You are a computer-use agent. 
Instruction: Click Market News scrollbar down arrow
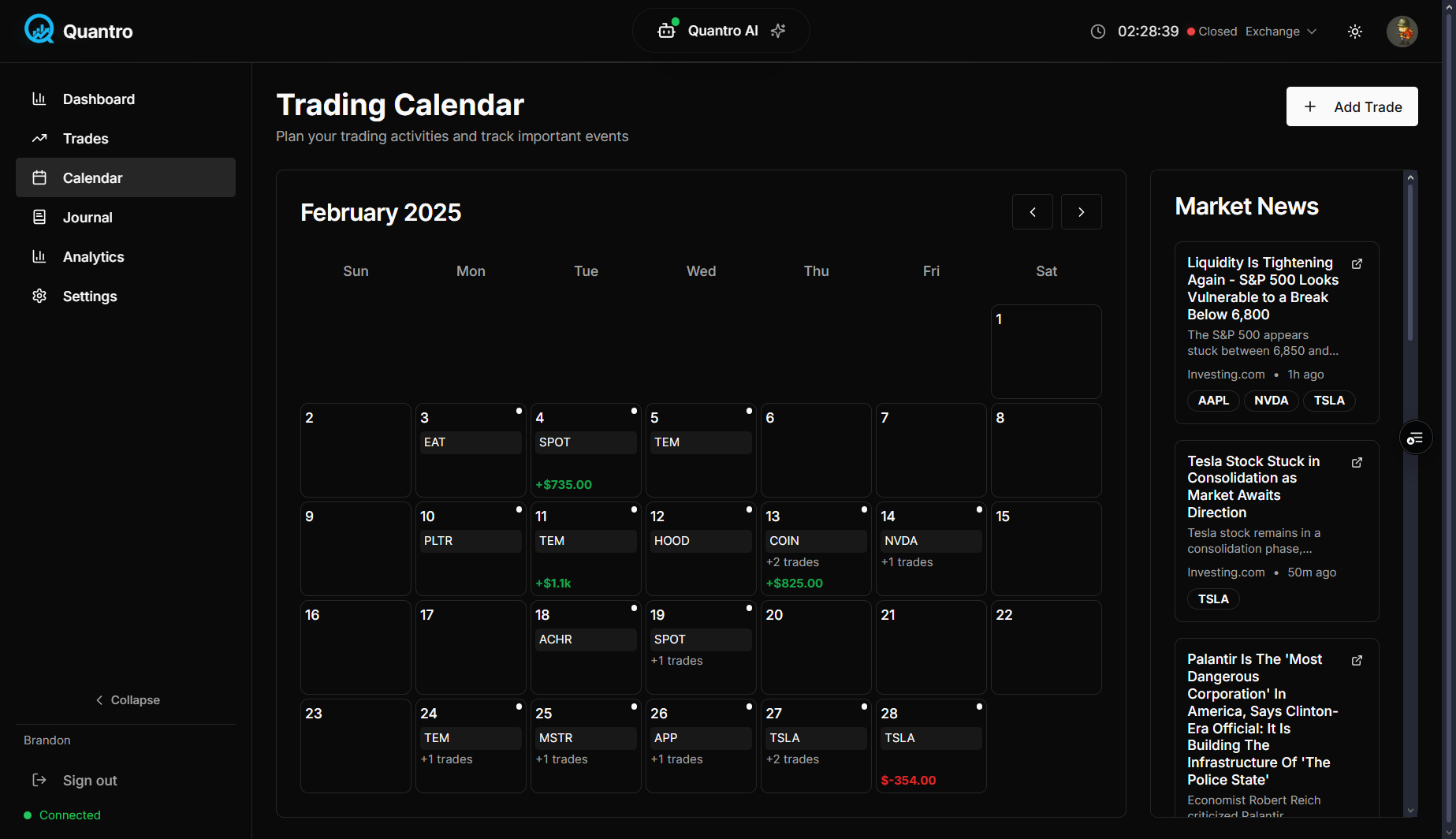click(x=1410, y=810)
